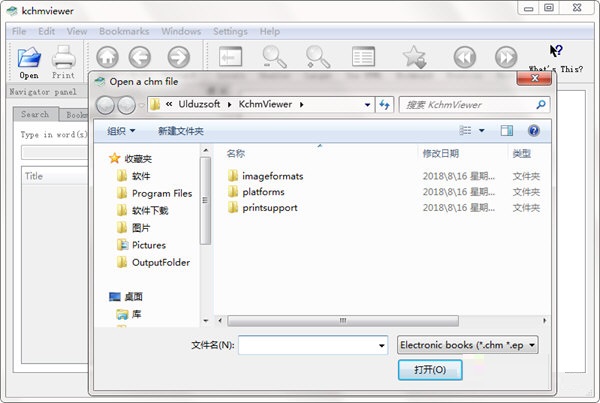Click the zoom in magnifier icon
Screen dimensions: 600x403
click(x=318, y=57)
